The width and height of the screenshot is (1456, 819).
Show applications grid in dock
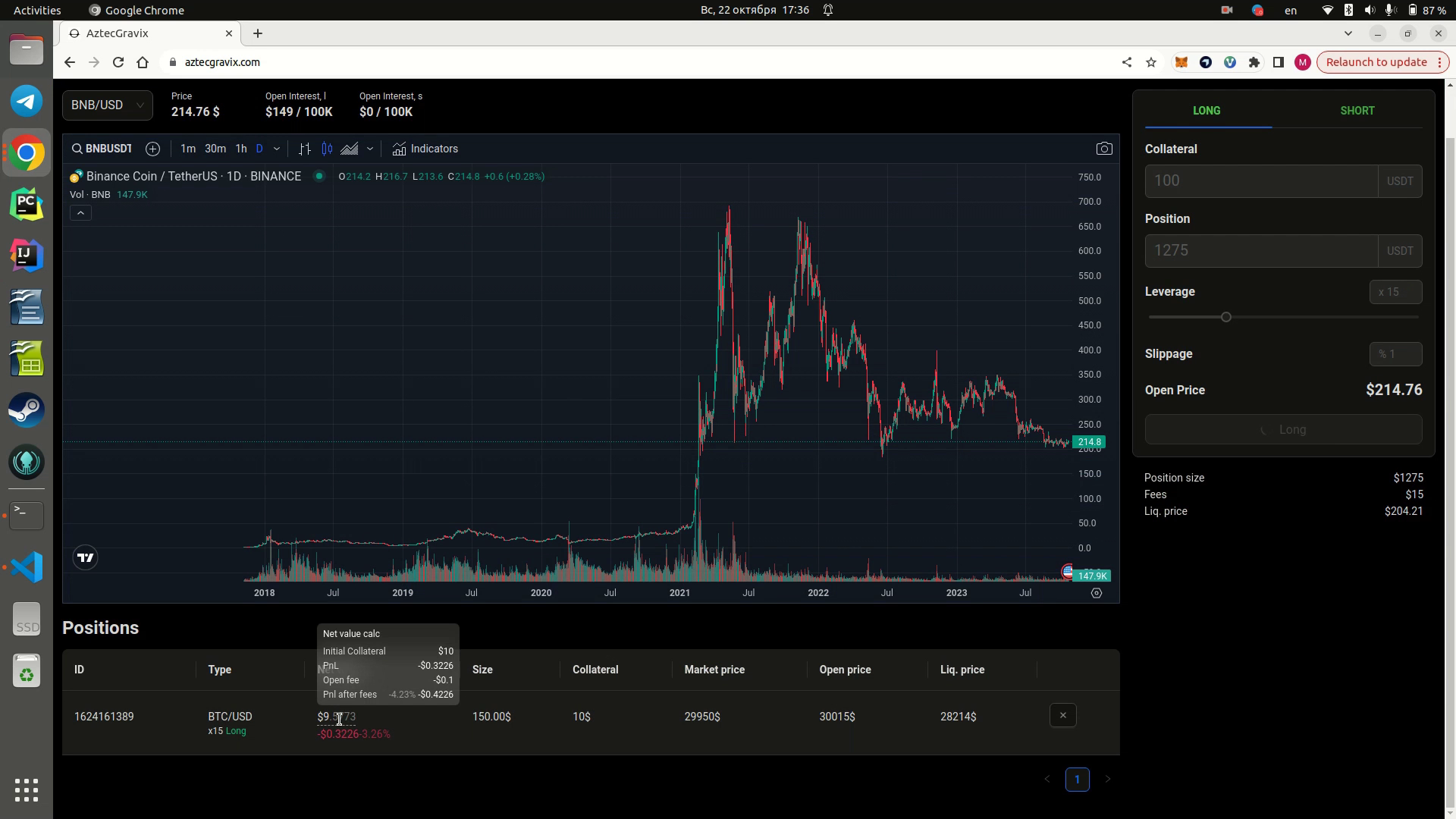pyautogui.click(x=27, y=790)
